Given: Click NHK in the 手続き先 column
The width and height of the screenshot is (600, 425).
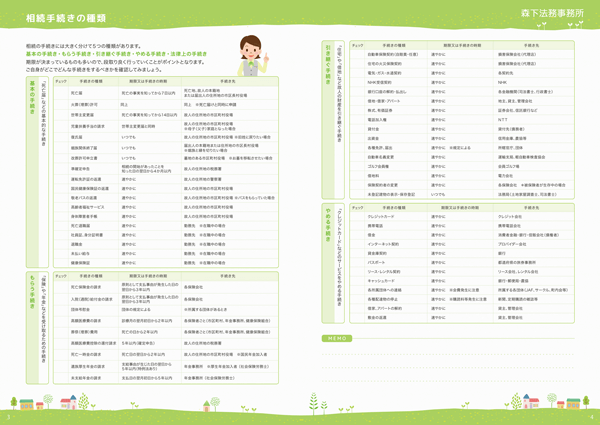Looking at the screenshot, I should (502, 83).
